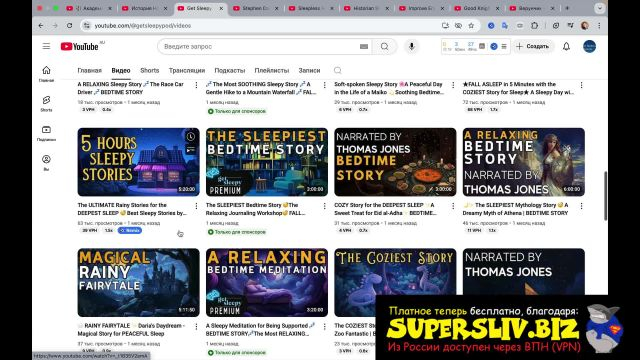Add 5 Hours Sleepy Stories thumbnail to queue
Image resolution: width=640 pixels, height=360 pixels.
click(x=191, y=150)
